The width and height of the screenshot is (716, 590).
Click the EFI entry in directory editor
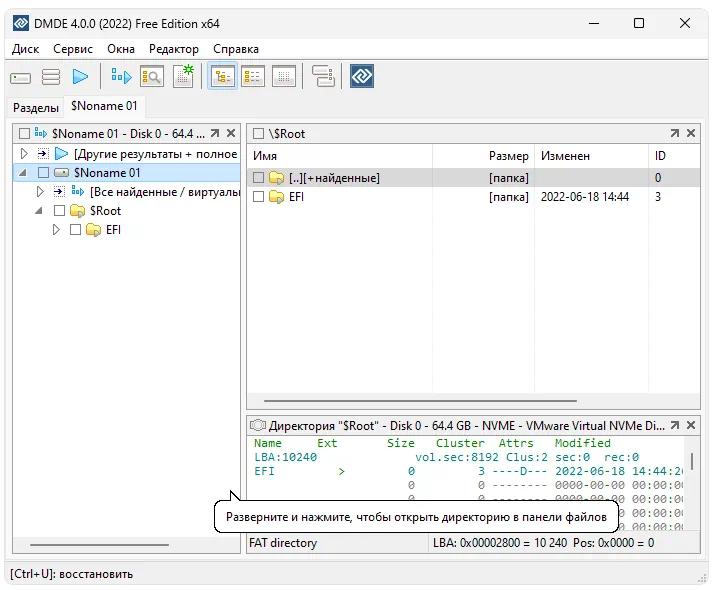[x=264, y=471]
